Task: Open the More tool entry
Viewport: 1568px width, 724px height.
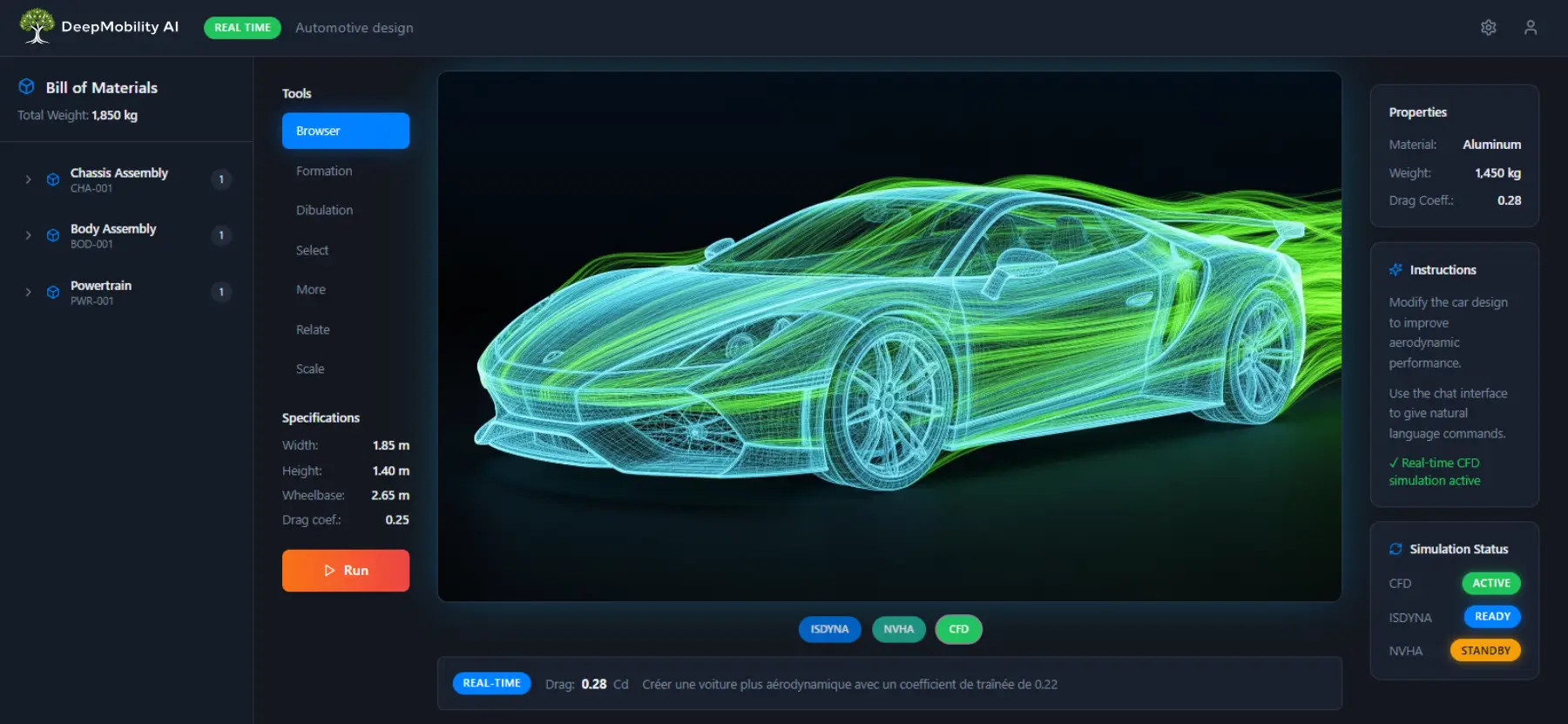Action: pos(346,289)
